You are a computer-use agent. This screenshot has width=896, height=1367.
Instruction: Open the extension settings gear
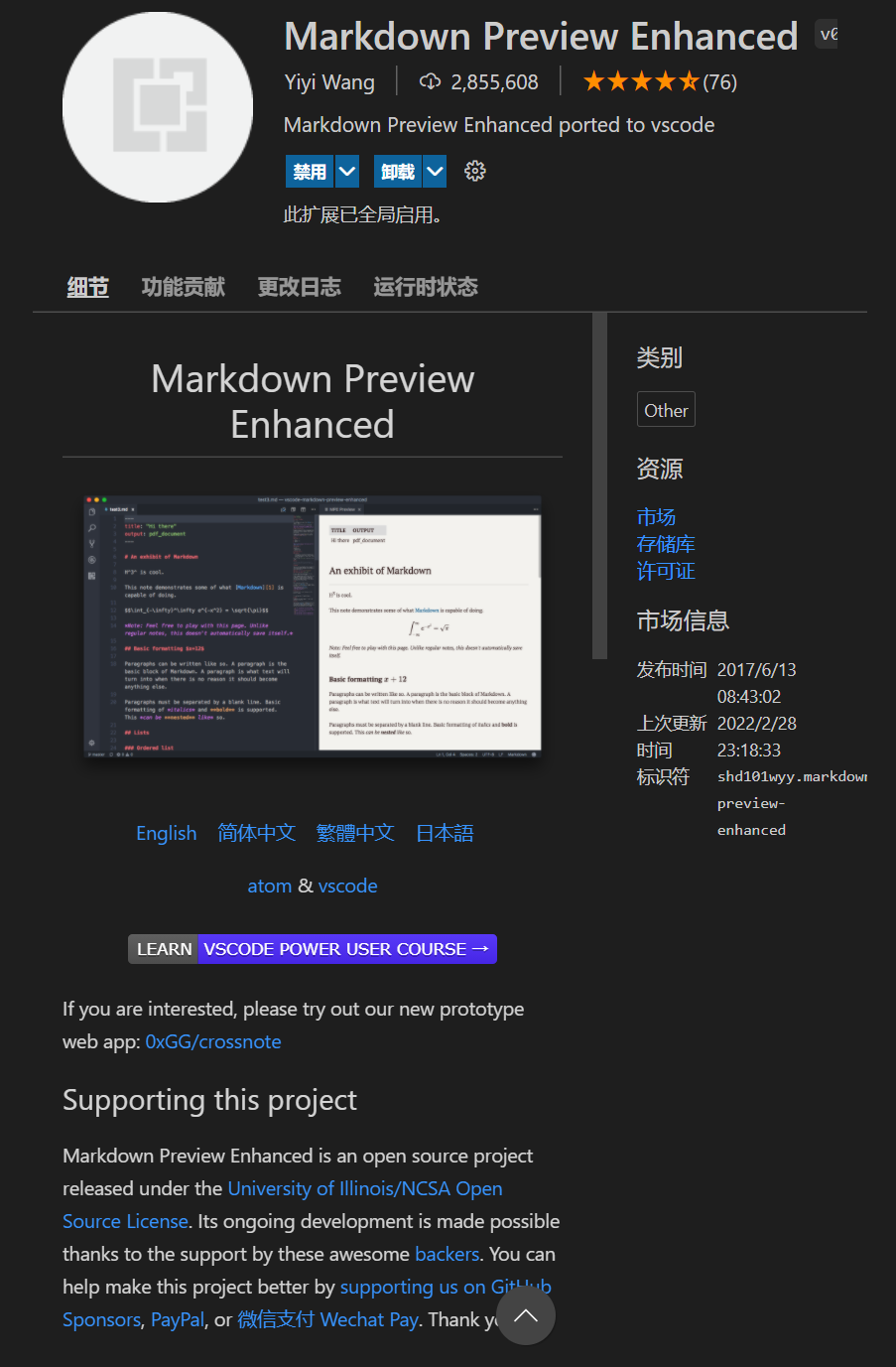pyautogui.click(x=475, y=171)
